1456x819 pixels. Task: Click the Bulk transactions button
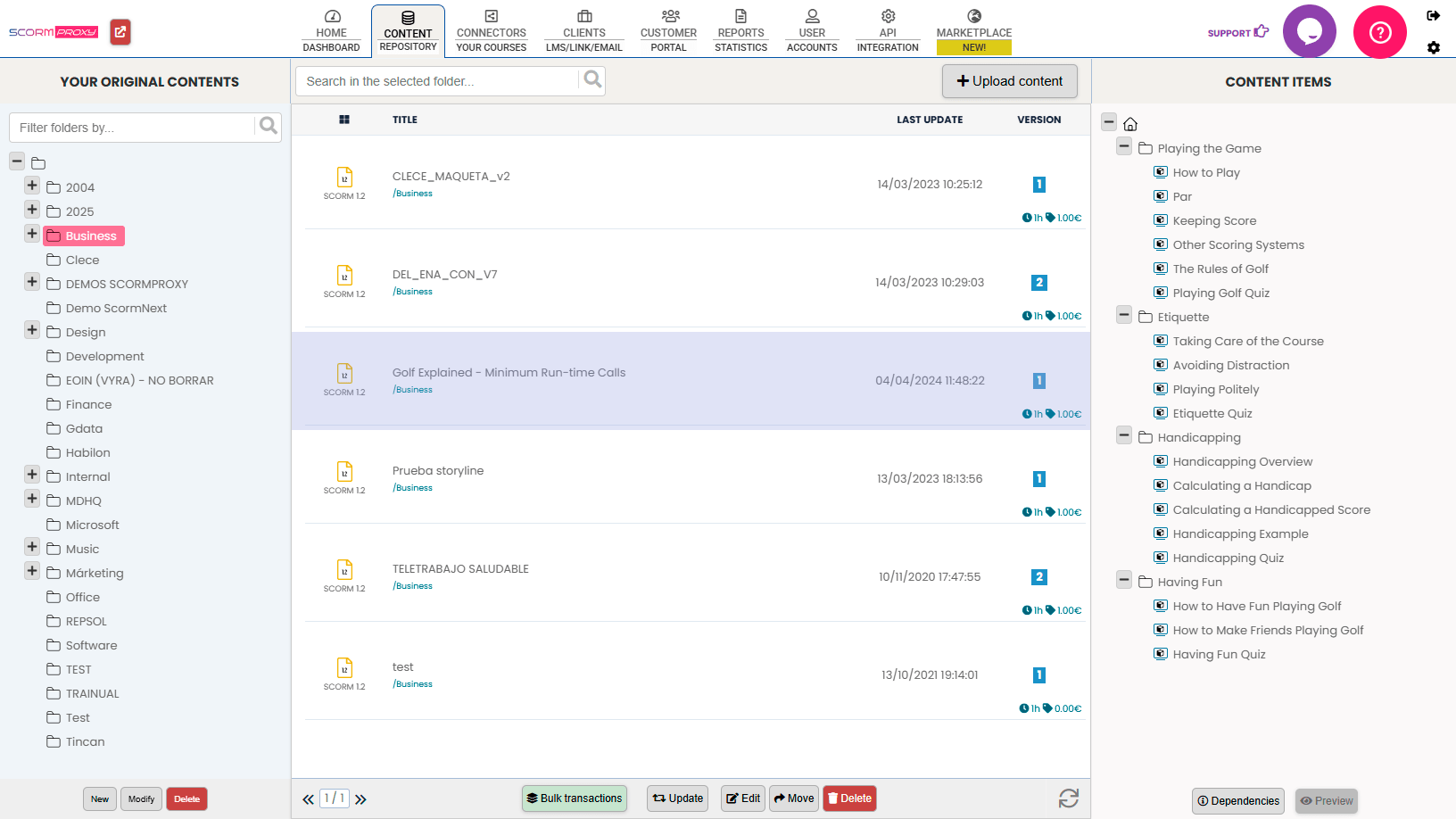pyautogui.click(x=575, y=798)
